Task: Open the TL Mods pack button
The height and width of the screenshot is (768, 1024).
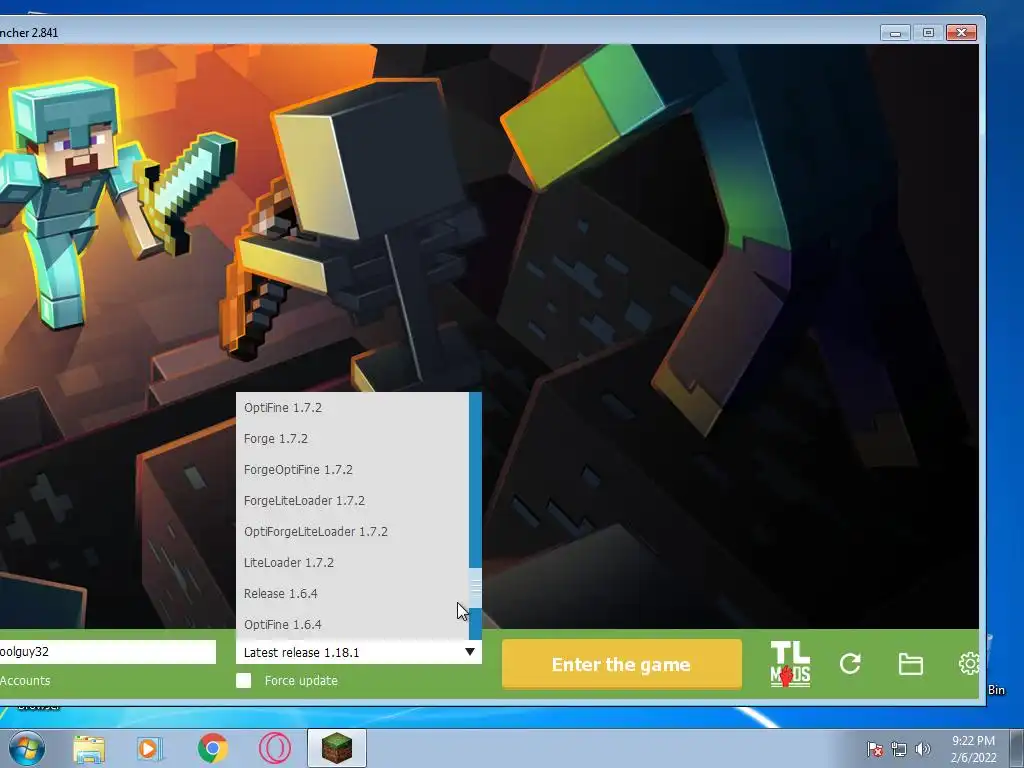Action: click(x=790, y=664)
